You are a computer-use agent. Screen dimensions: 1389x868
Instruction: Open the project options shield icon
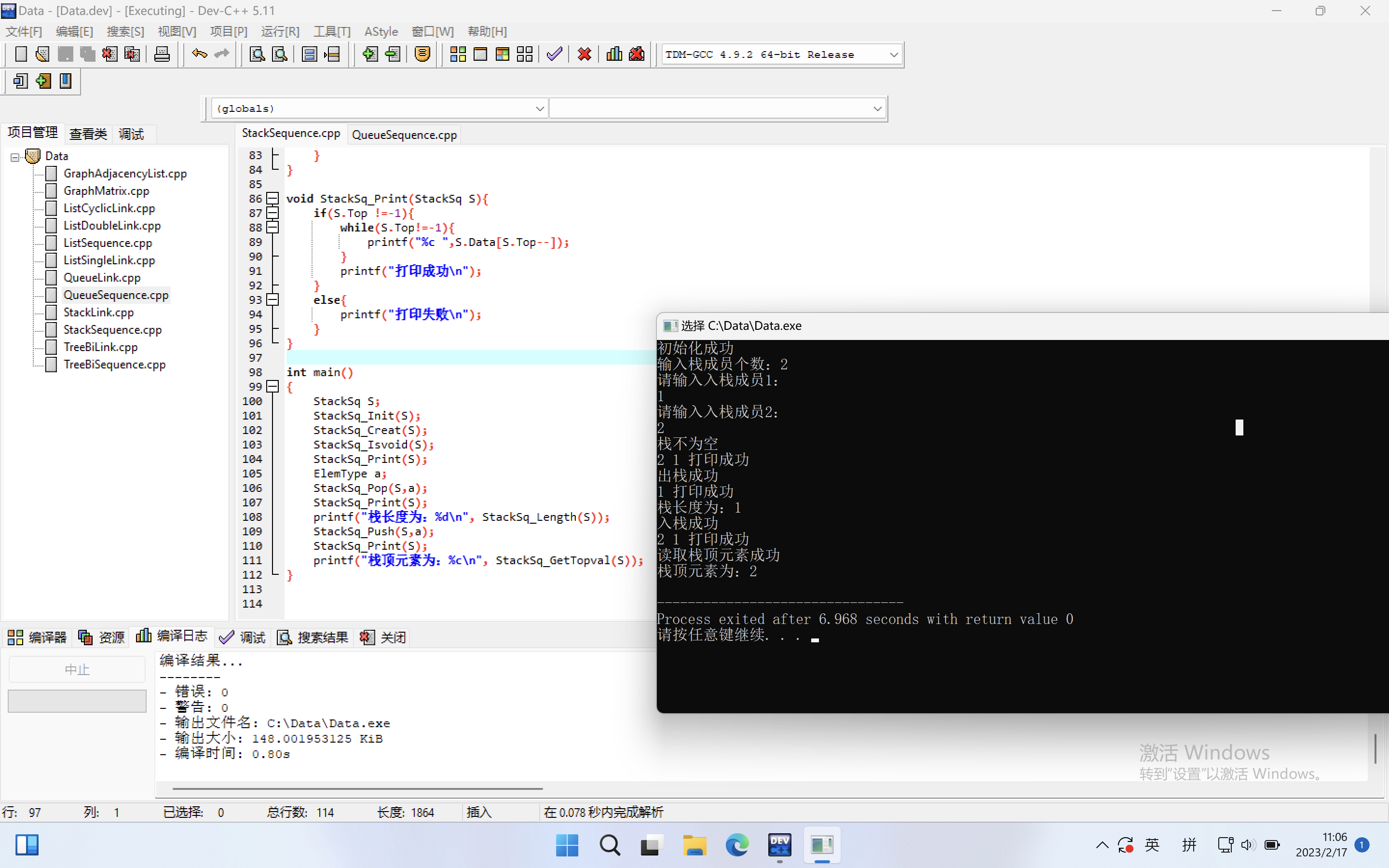point(422,54)
